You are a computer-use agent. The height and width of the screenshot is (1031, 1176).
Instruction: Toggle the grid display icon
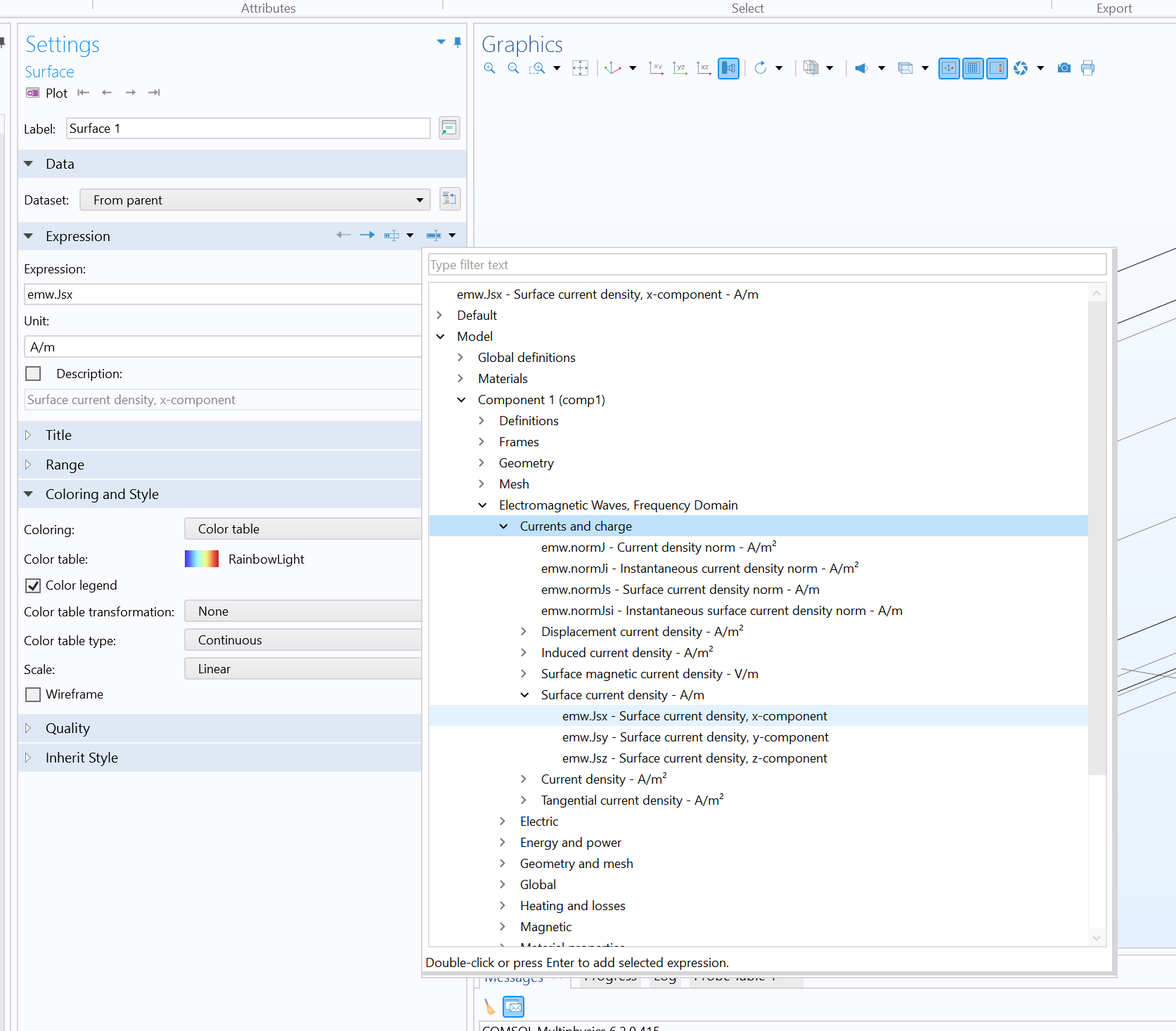pyautogui.click(x=973, y=68)
